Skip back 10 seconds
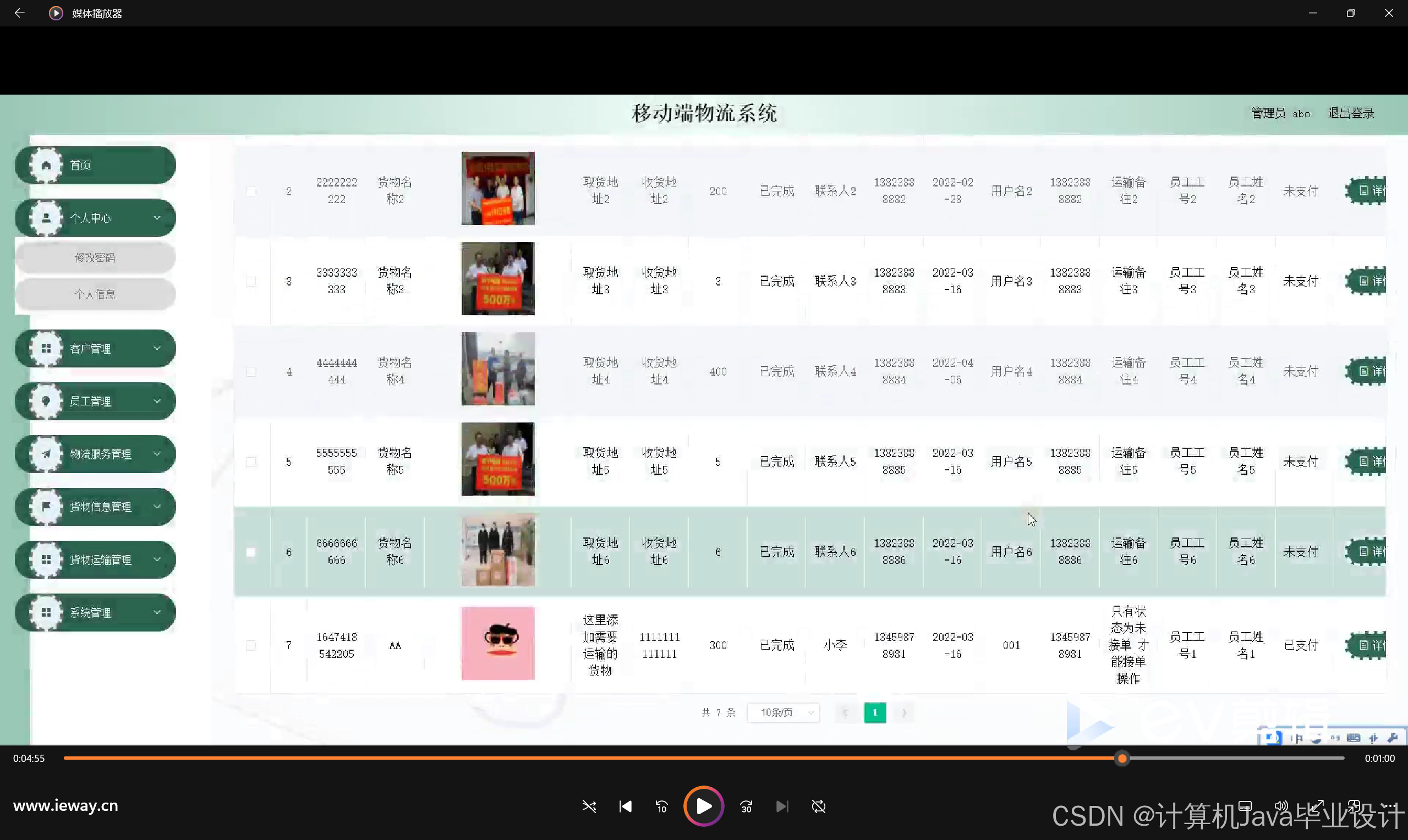Screen dimensions: 1408x840 pos(661,806)
